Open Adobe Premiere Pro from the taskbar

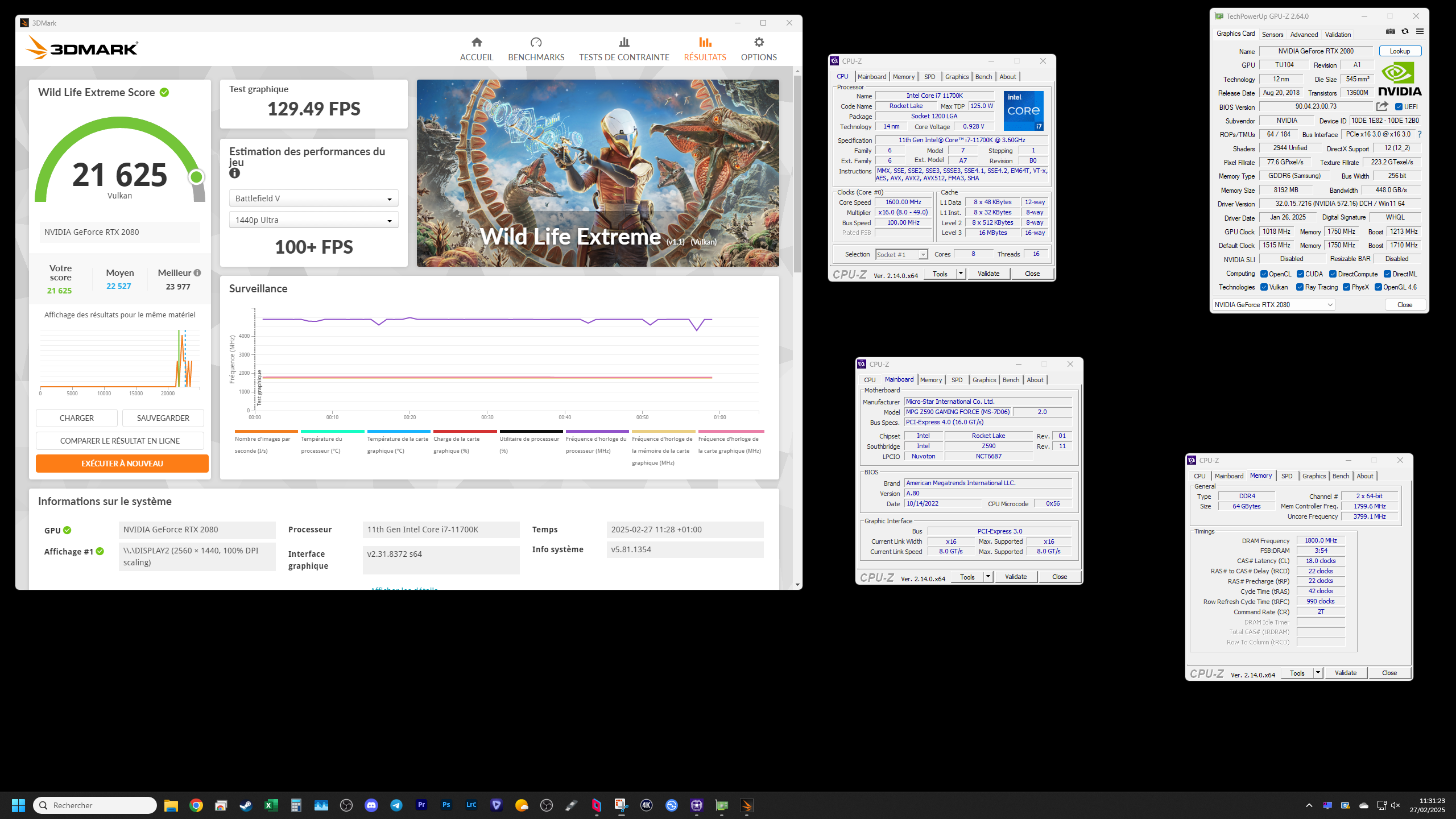(421, 805)
